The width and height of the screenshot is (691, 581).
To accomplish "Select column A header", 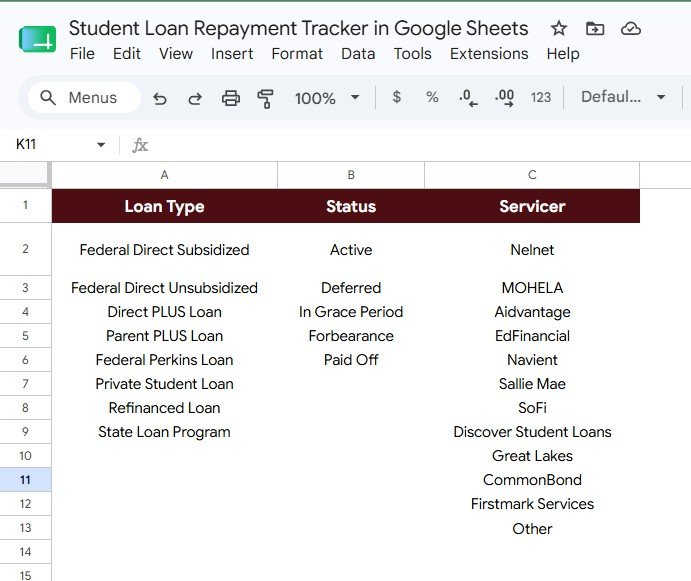I will pyautogui.click(x=164, y=175).
